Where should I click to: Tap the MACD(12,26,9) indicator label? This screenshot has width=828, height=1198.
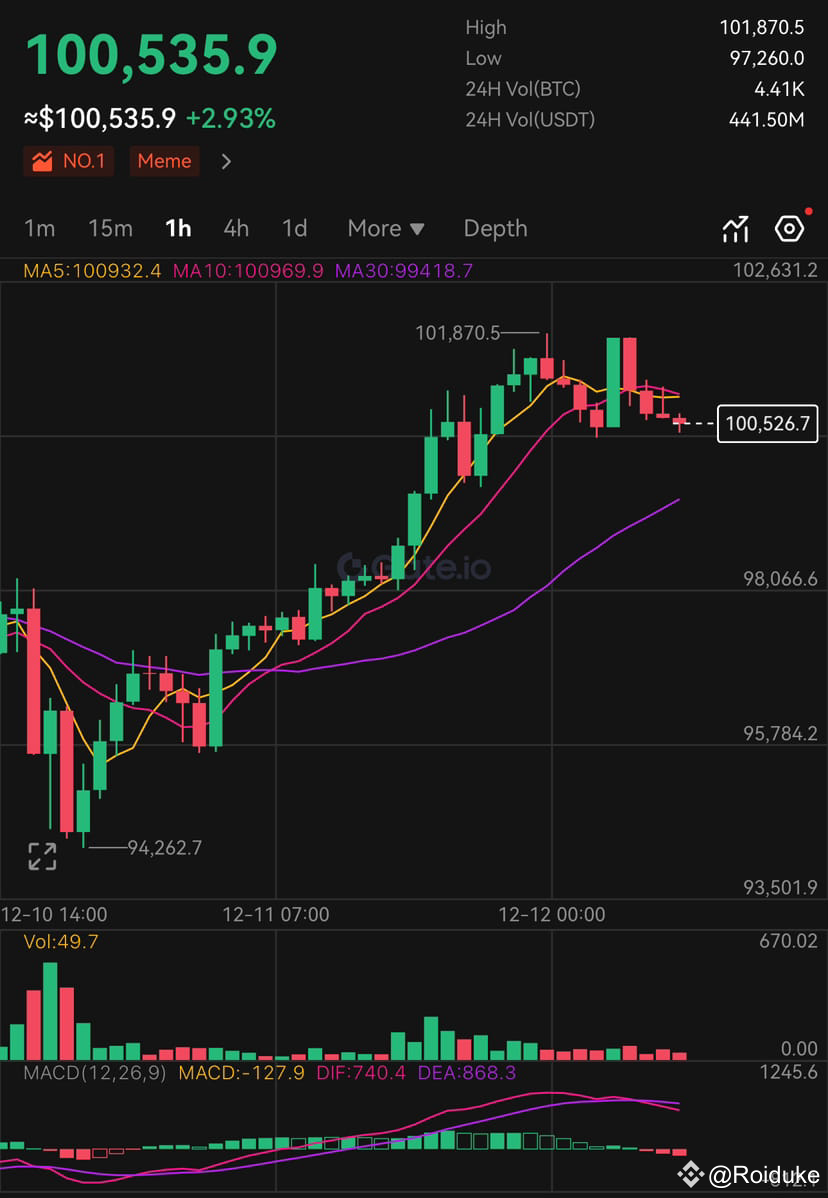95,1073
